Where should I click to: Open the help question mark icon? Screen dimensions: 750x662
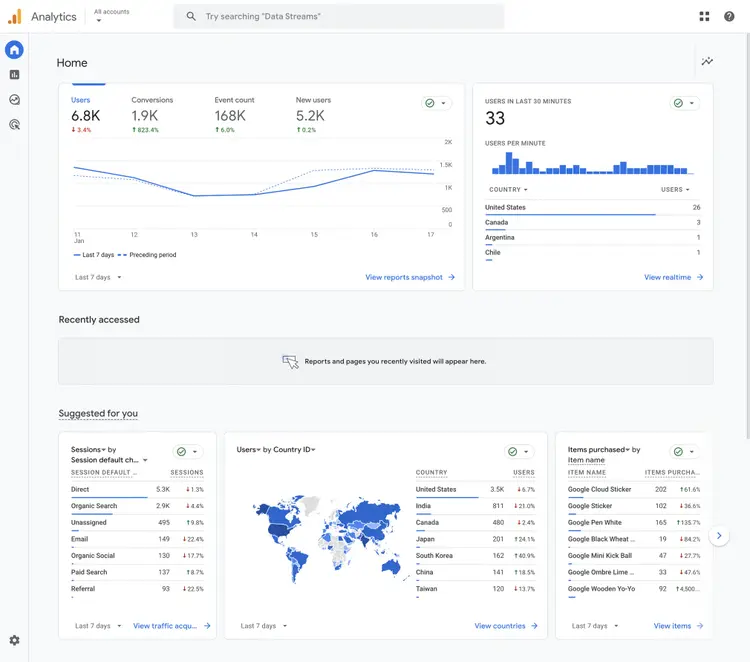pyautogui.click(x=729, y=16)
